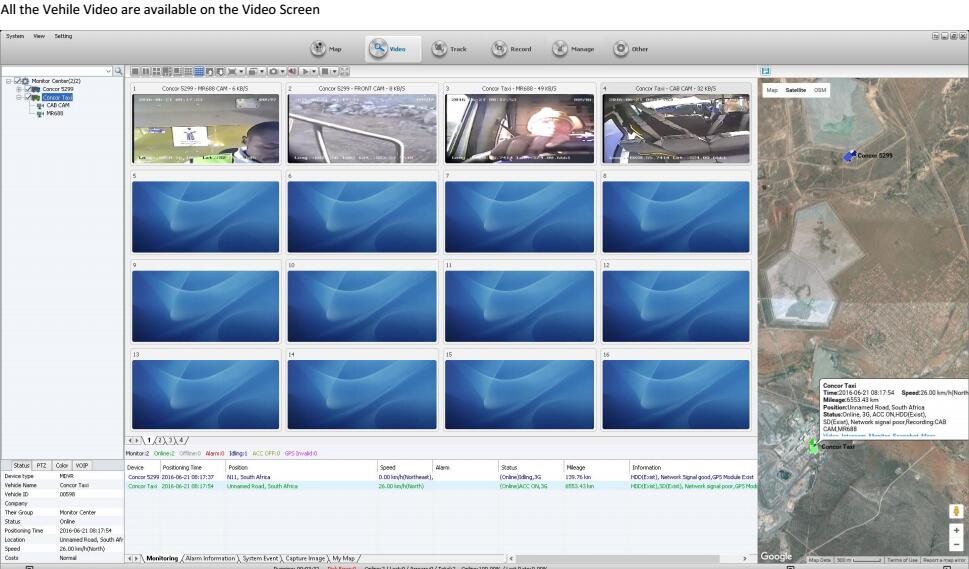Open the Capture Image tab
The width and height of the screenshot is (969, 569).
305,558
